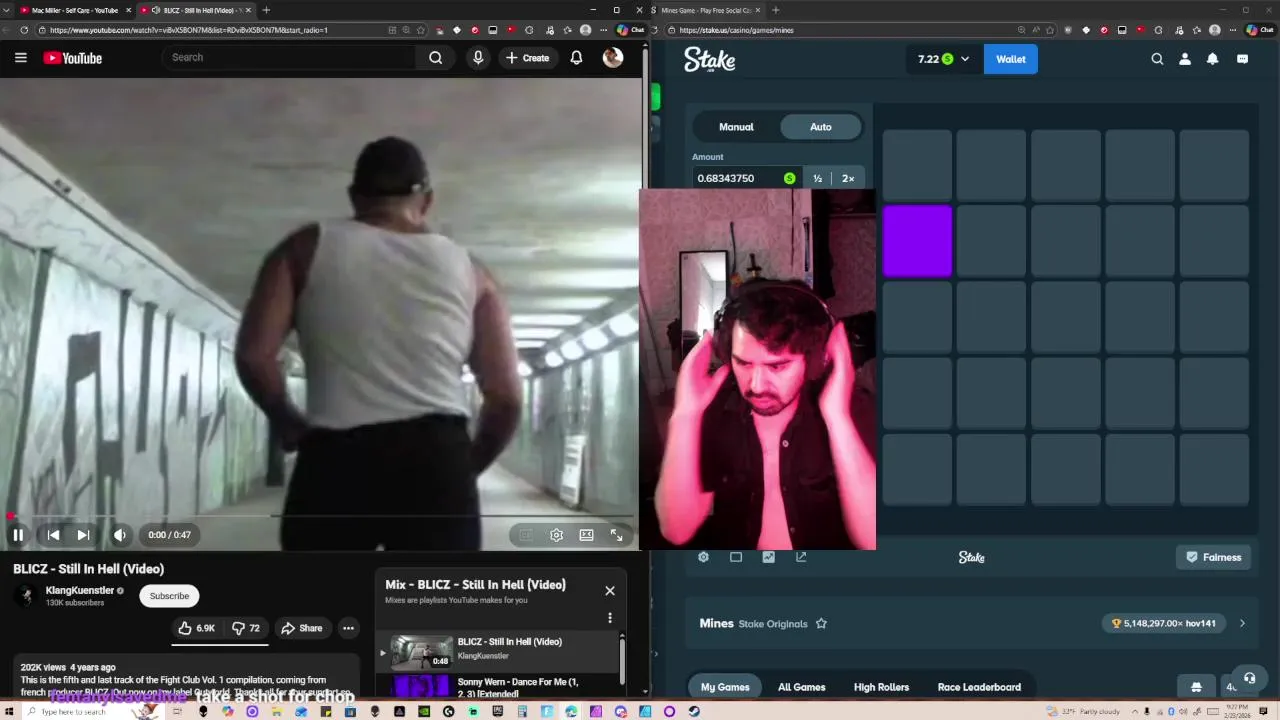
Task: Open new tab in the YouTube browser window
Action: coord(266,10)
